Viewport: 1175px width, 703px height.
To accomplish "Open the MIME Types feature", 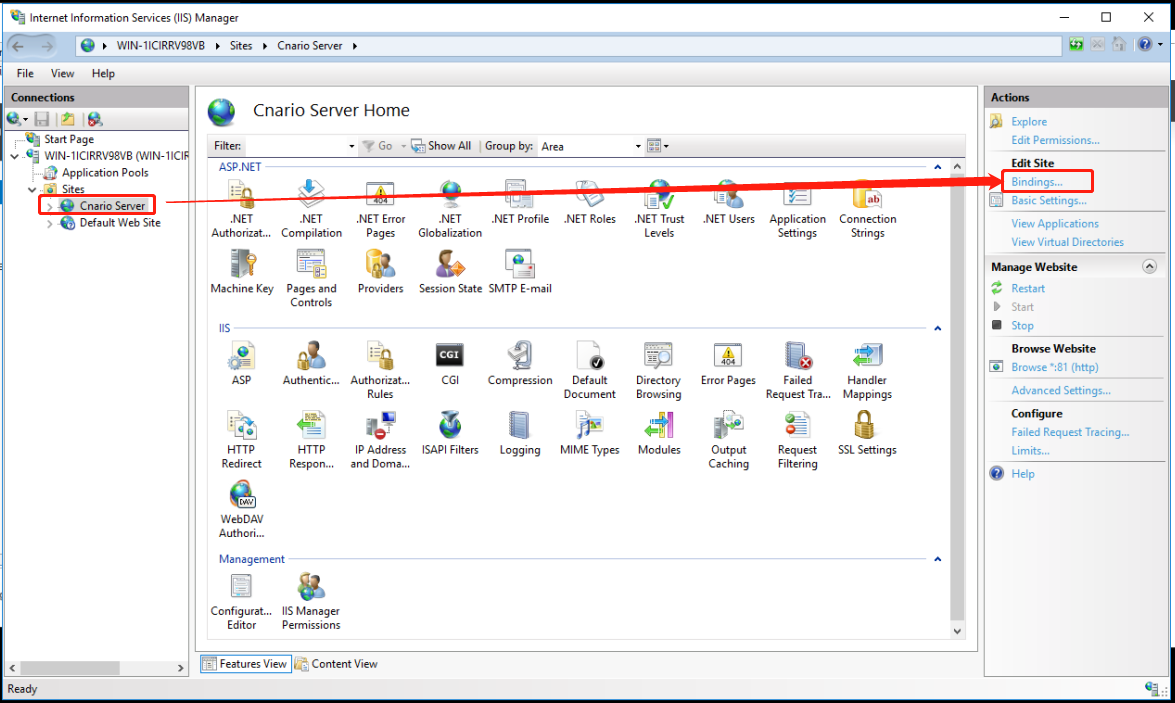I will (589, 424).
